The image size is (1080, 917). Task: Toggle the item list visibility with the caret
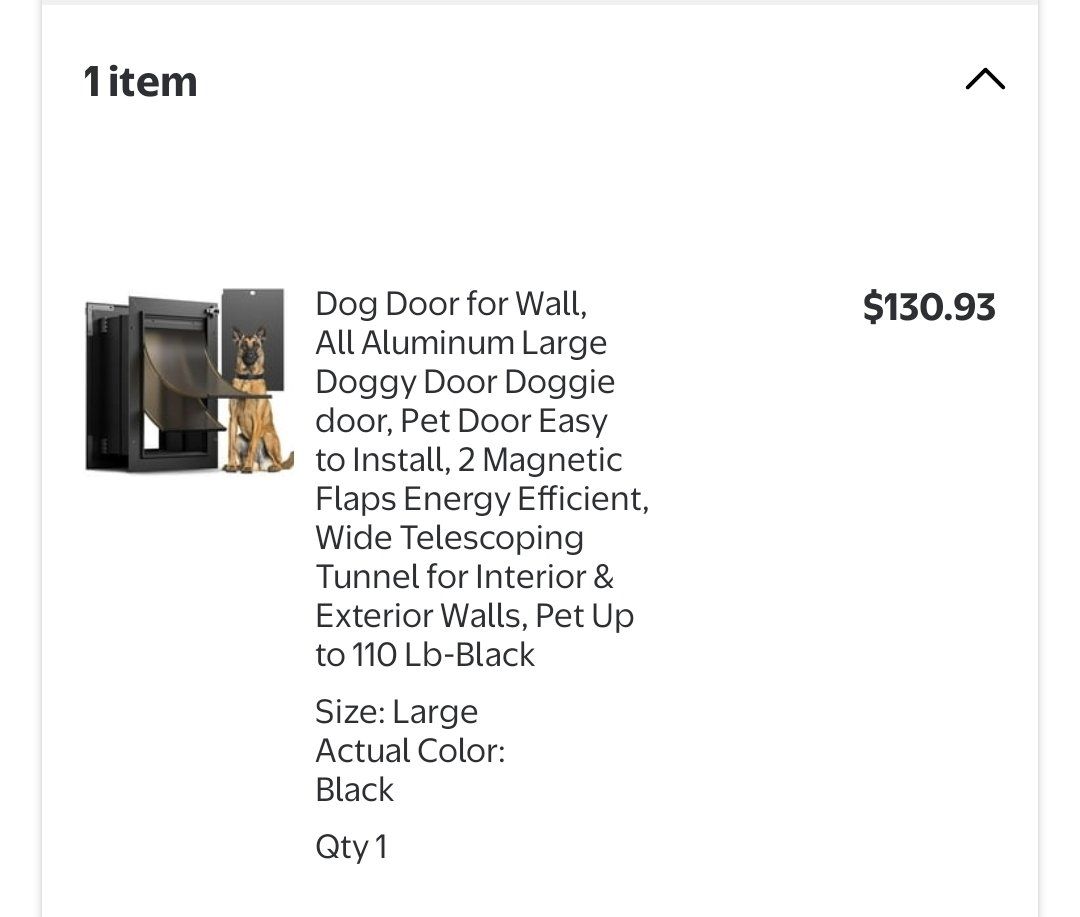[985, 79]
